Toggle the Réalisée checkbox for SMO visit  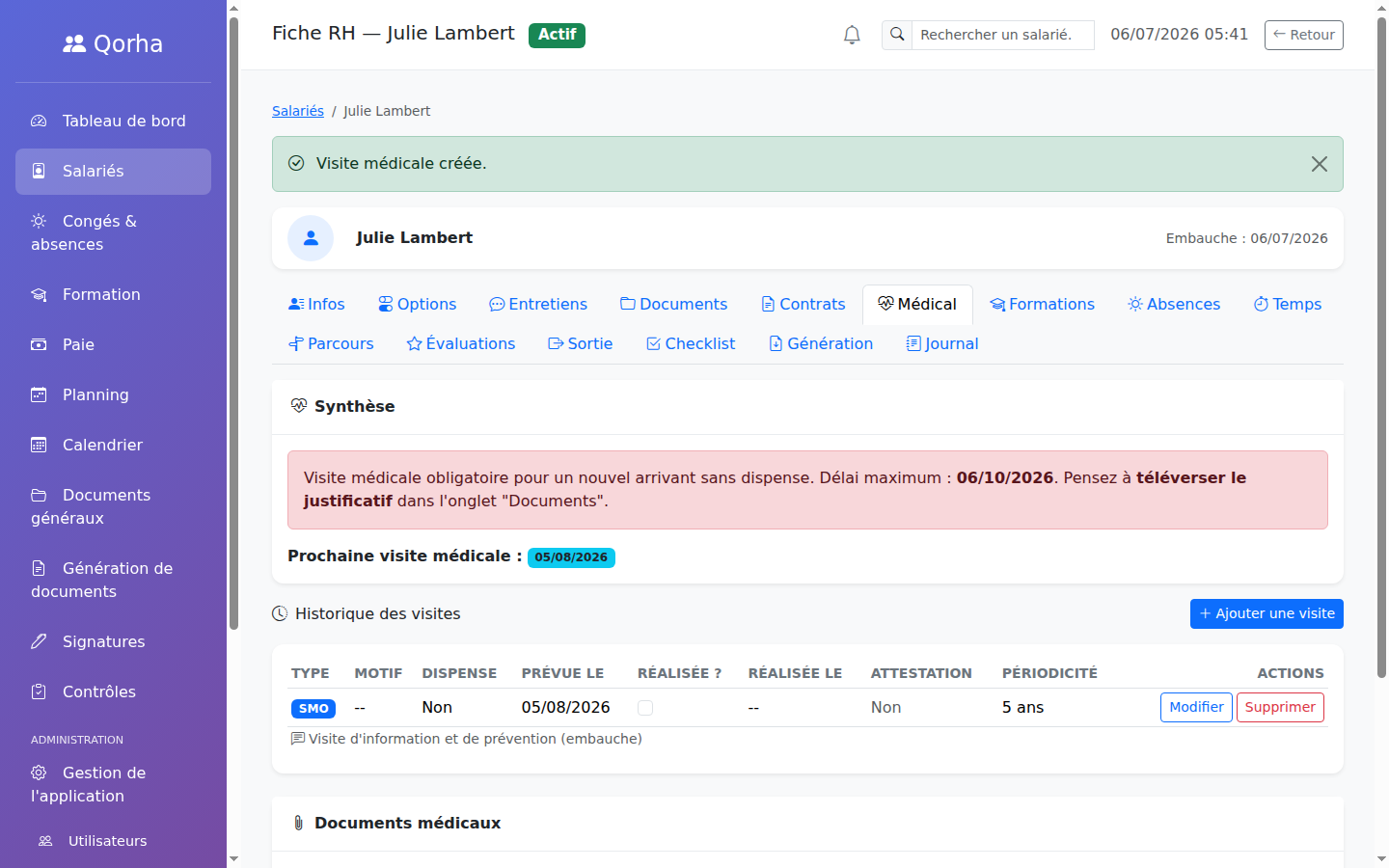(x=645, y=708)
